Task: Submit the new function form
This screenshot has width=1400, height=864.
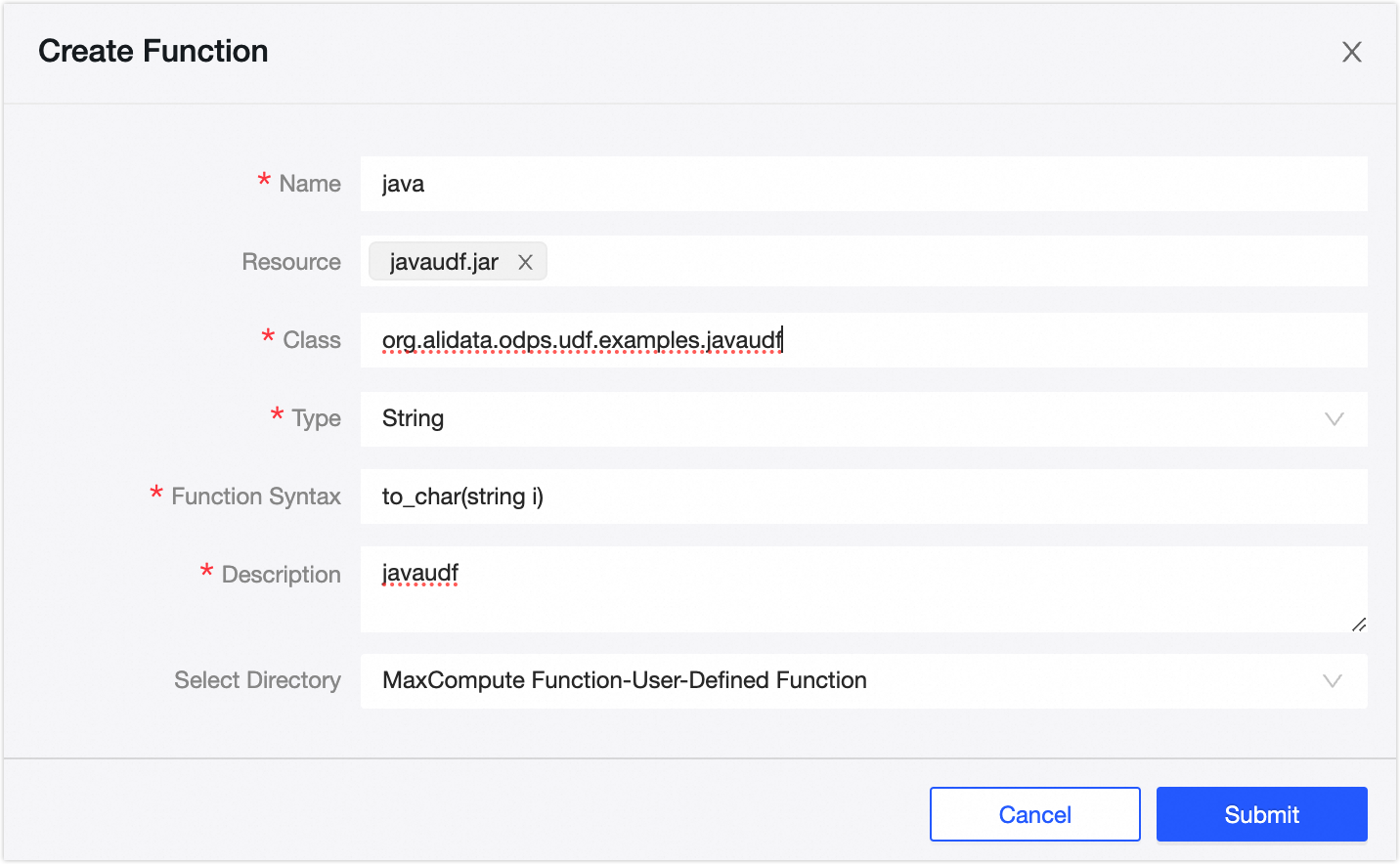Action: pos(1261,814)
